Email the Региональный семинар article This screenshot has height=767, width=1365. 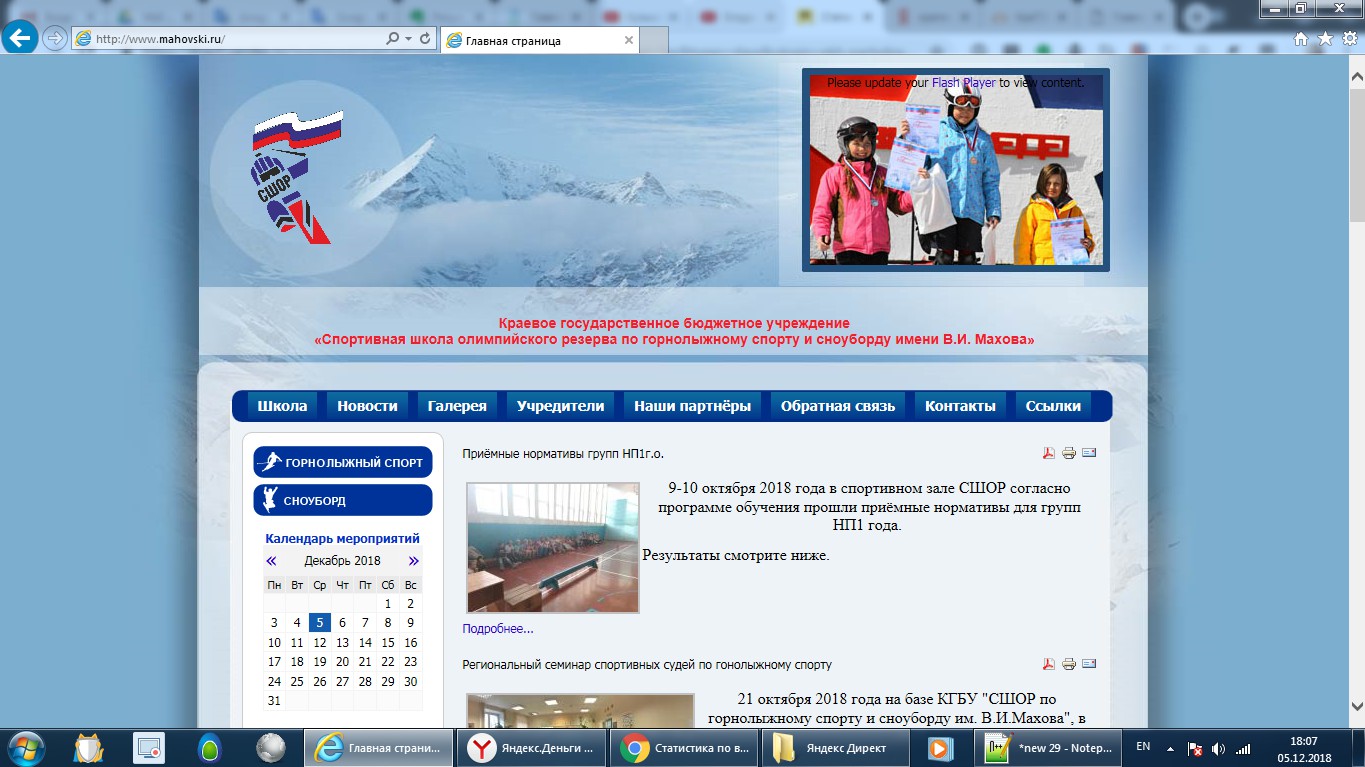1089,664
